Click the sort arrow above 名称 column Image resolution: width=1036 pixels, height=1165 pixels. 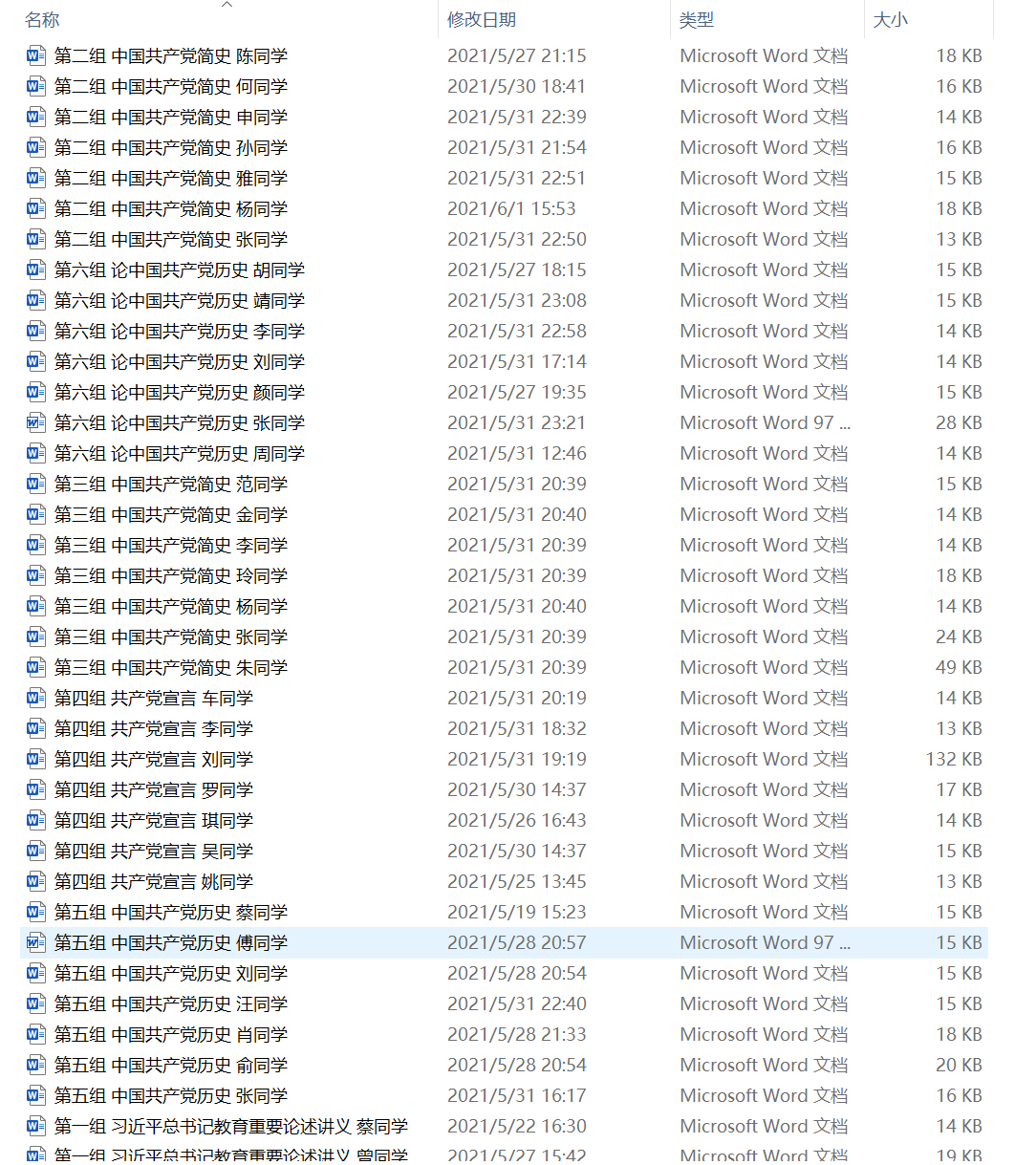pos(227,5)
